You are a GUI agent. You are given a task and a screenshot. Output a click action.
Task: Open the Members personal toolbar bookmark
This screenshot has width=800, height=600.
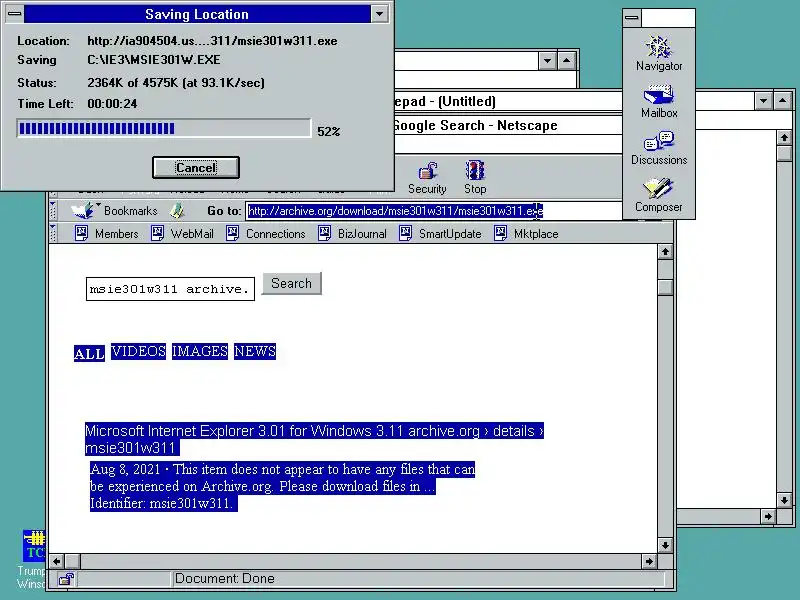coord(107,234)
